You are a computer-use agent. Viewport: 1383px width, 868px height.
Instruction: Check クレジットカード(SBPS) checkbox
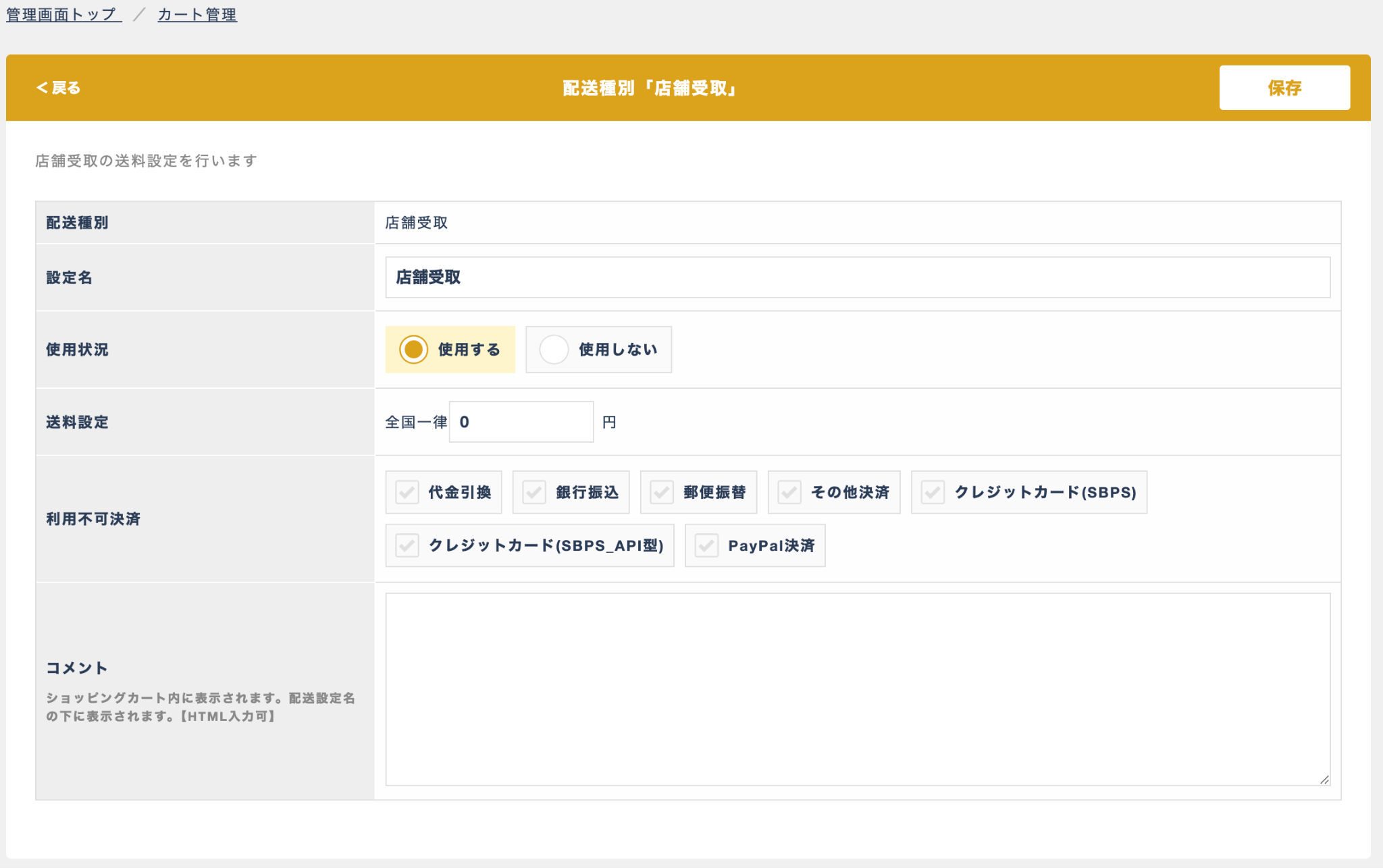point(933,492)
